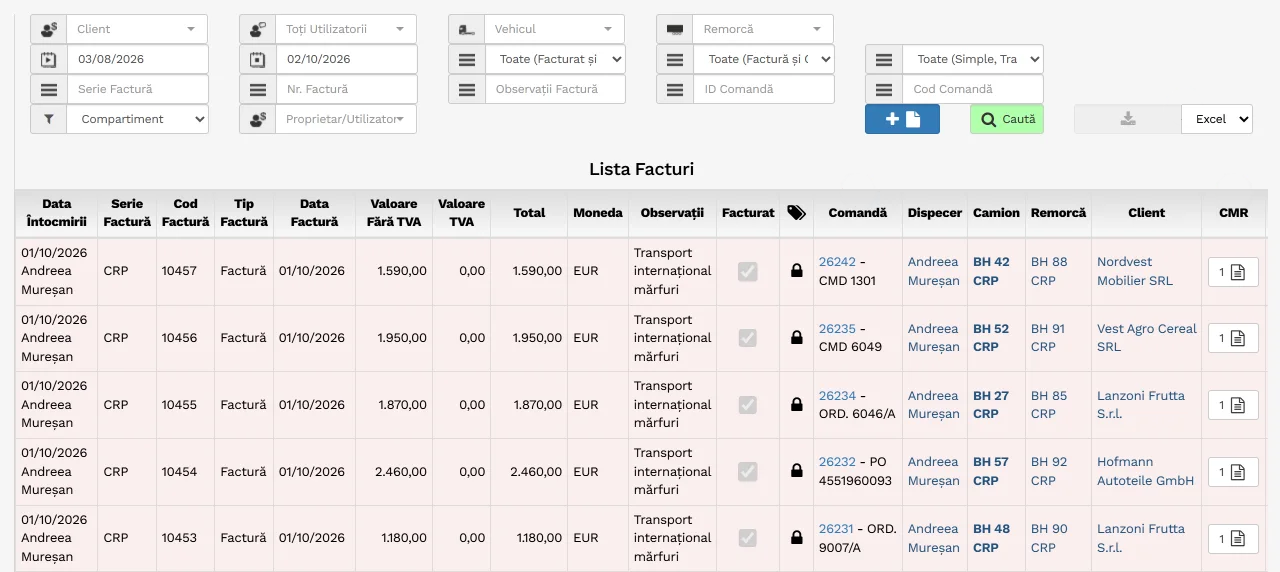Sort by Cod Factură column header
Viewport: 1280px width, 572px height.
185,212
